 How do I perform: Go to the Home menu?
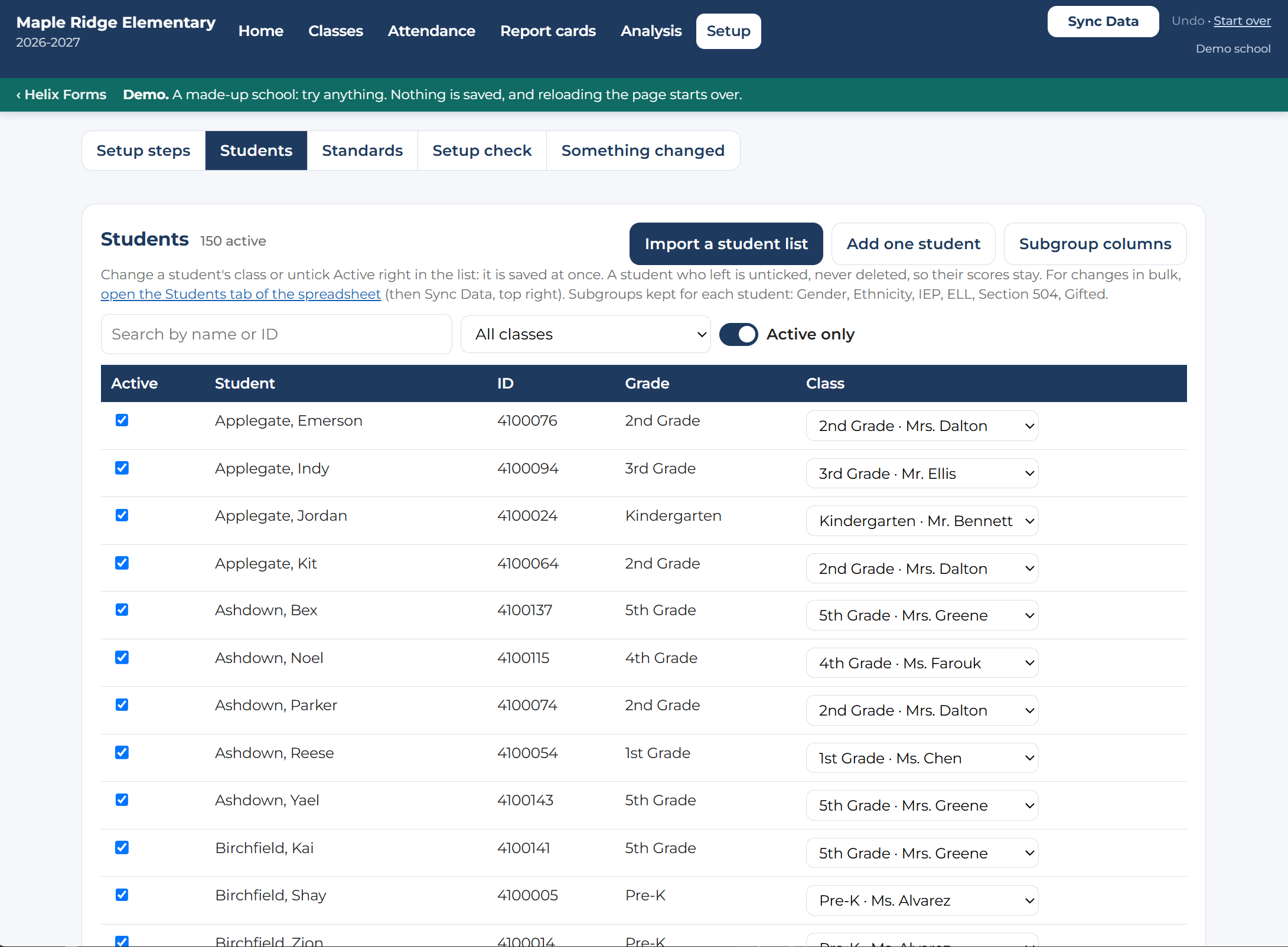pyautogui.click(x=261, y=31)
